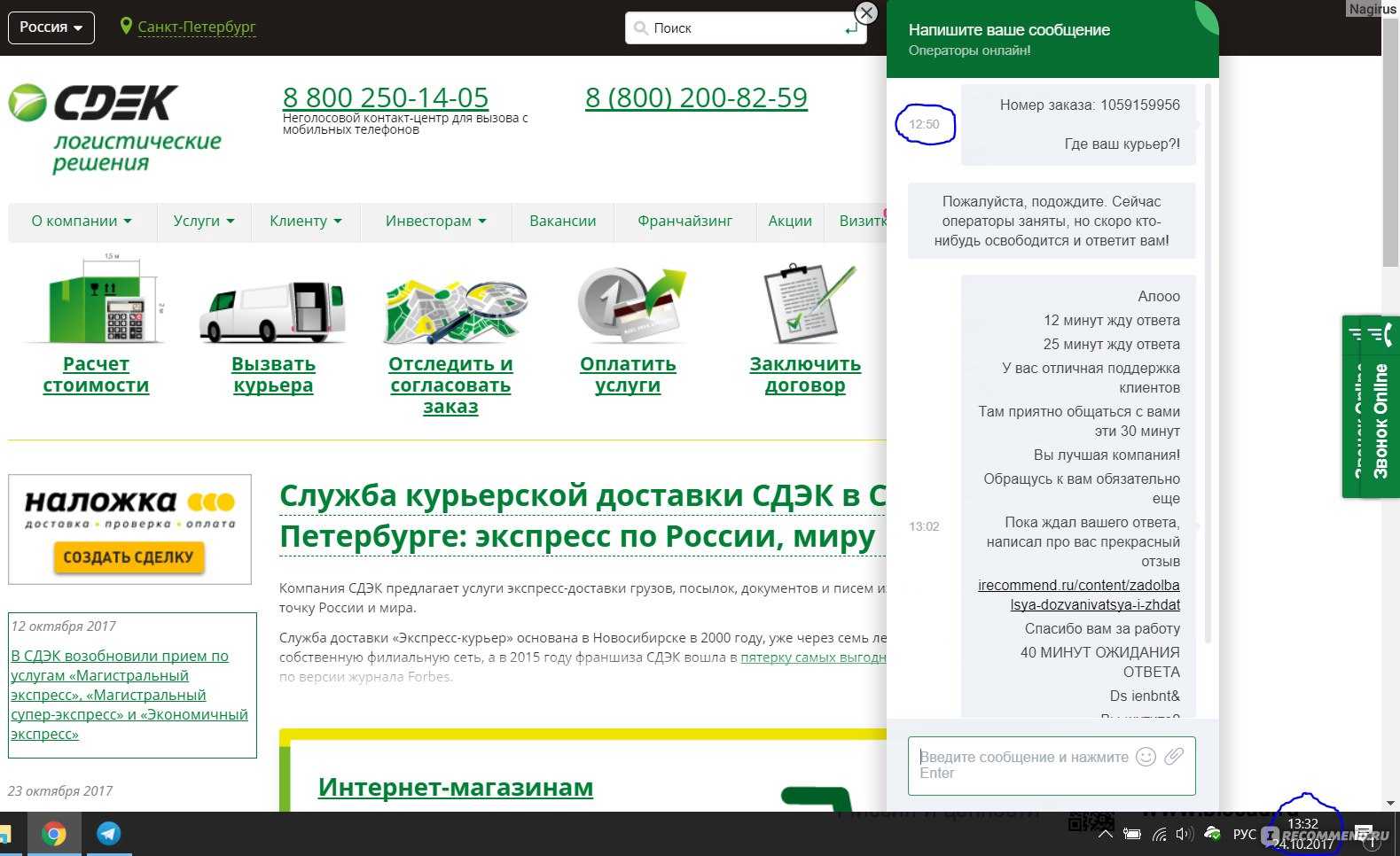Open the volume speaker tray icon
The image size is (1400, 856).
[x=1185, y=834]
